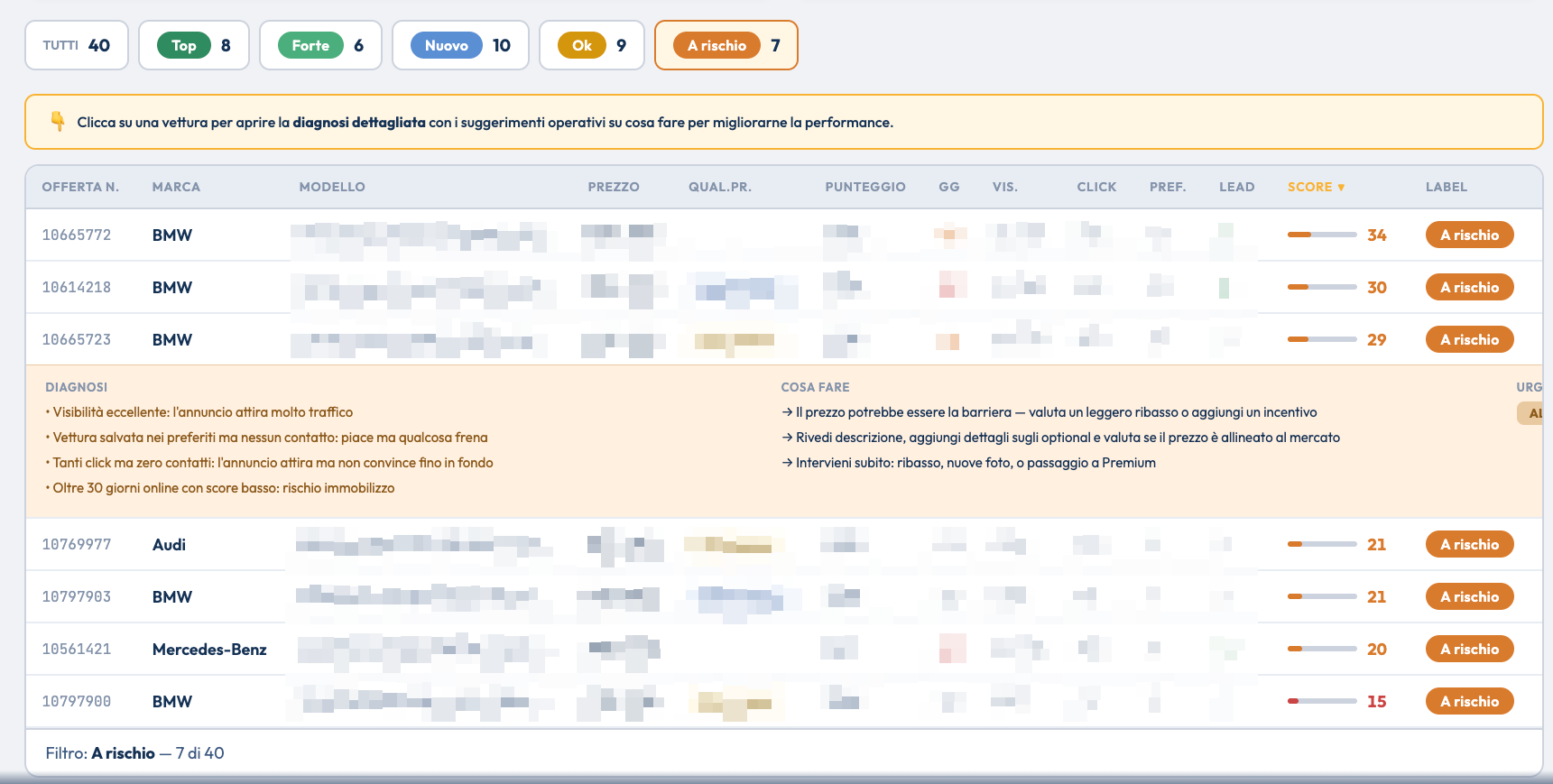
Task: Click score bar for offer 10614218
Action: point(1321,288)
